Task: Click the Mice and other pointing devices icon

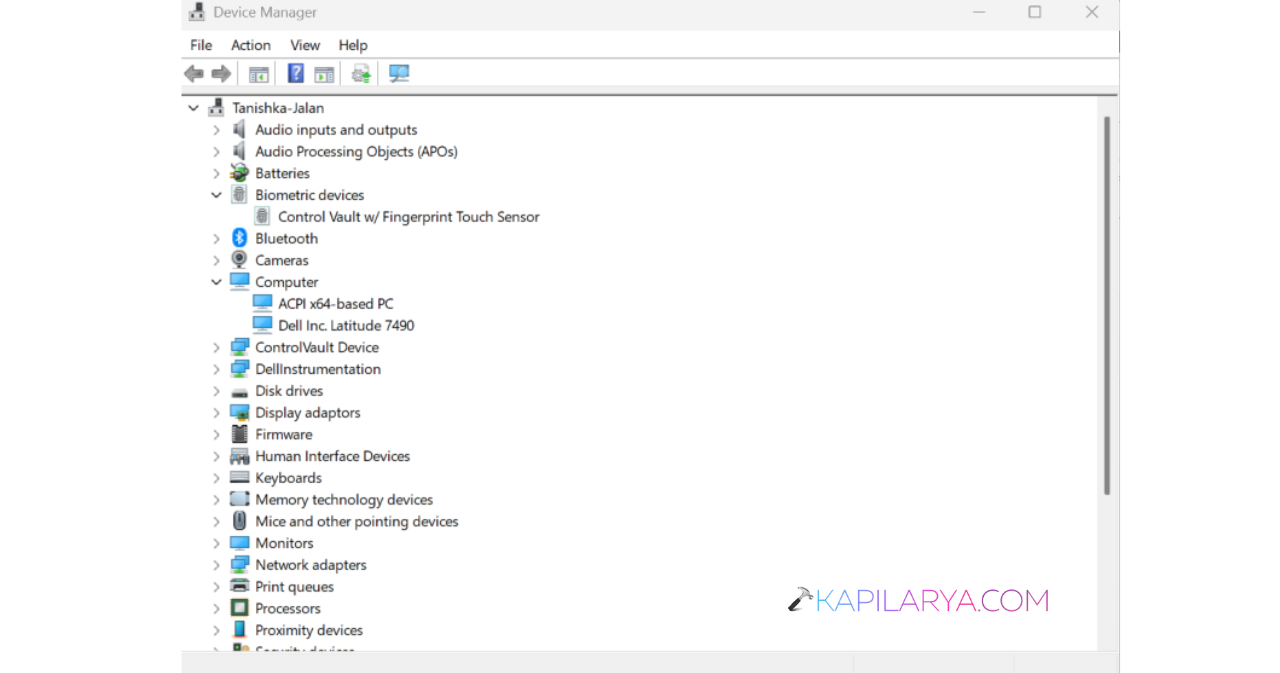Action: click(239, 521)
